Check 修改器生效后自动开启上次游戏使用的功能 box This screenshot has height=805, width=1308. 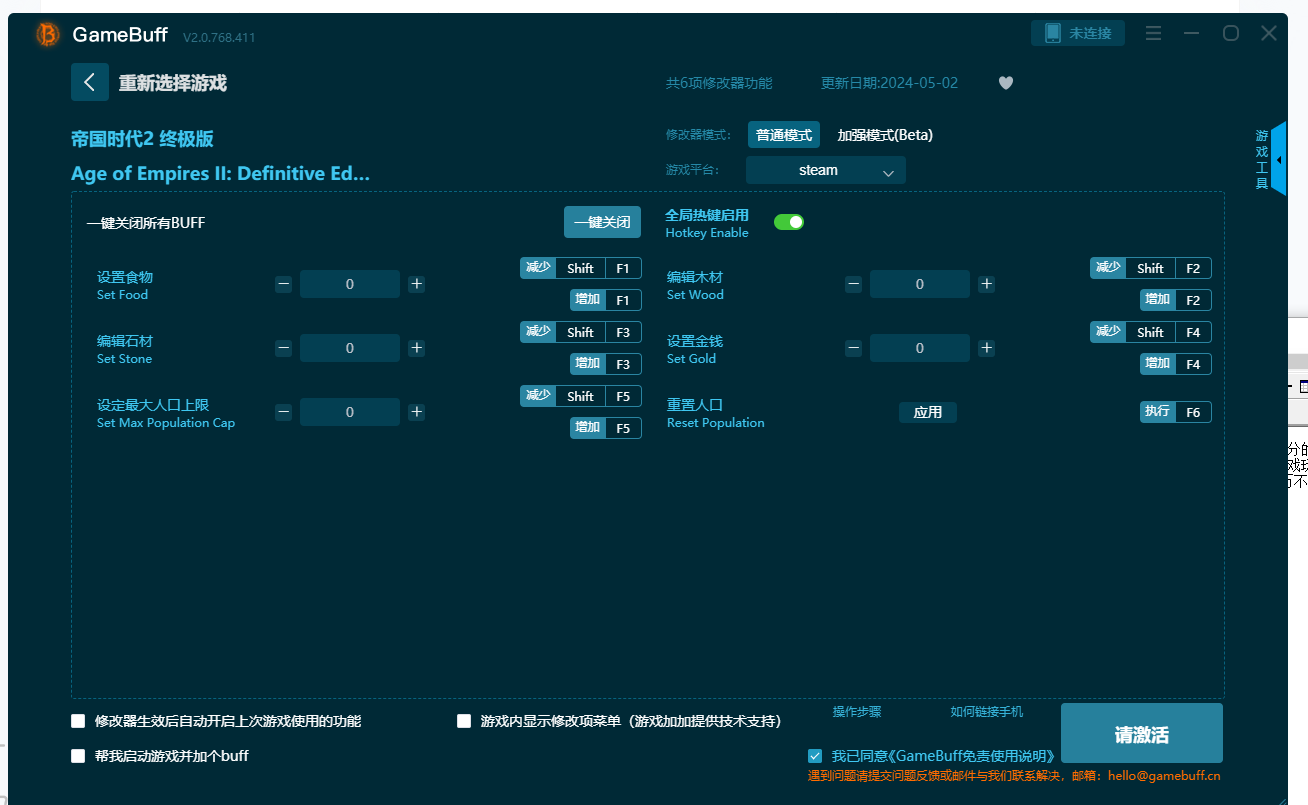click(x=78, y=721)
